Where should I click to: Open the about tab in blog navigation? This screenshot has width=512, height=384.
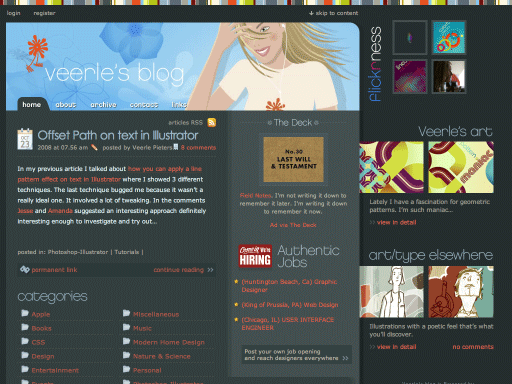click(66, 105)
